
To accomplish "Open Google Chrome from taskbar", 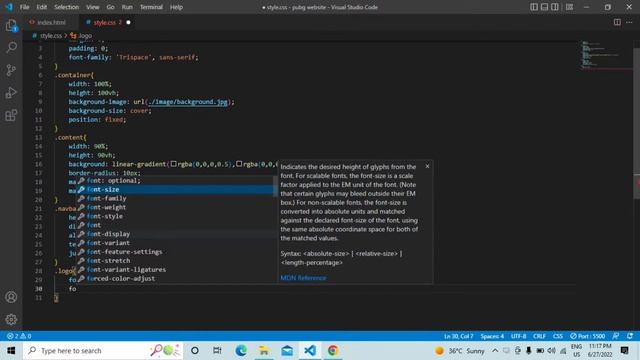I will (333, 351).
